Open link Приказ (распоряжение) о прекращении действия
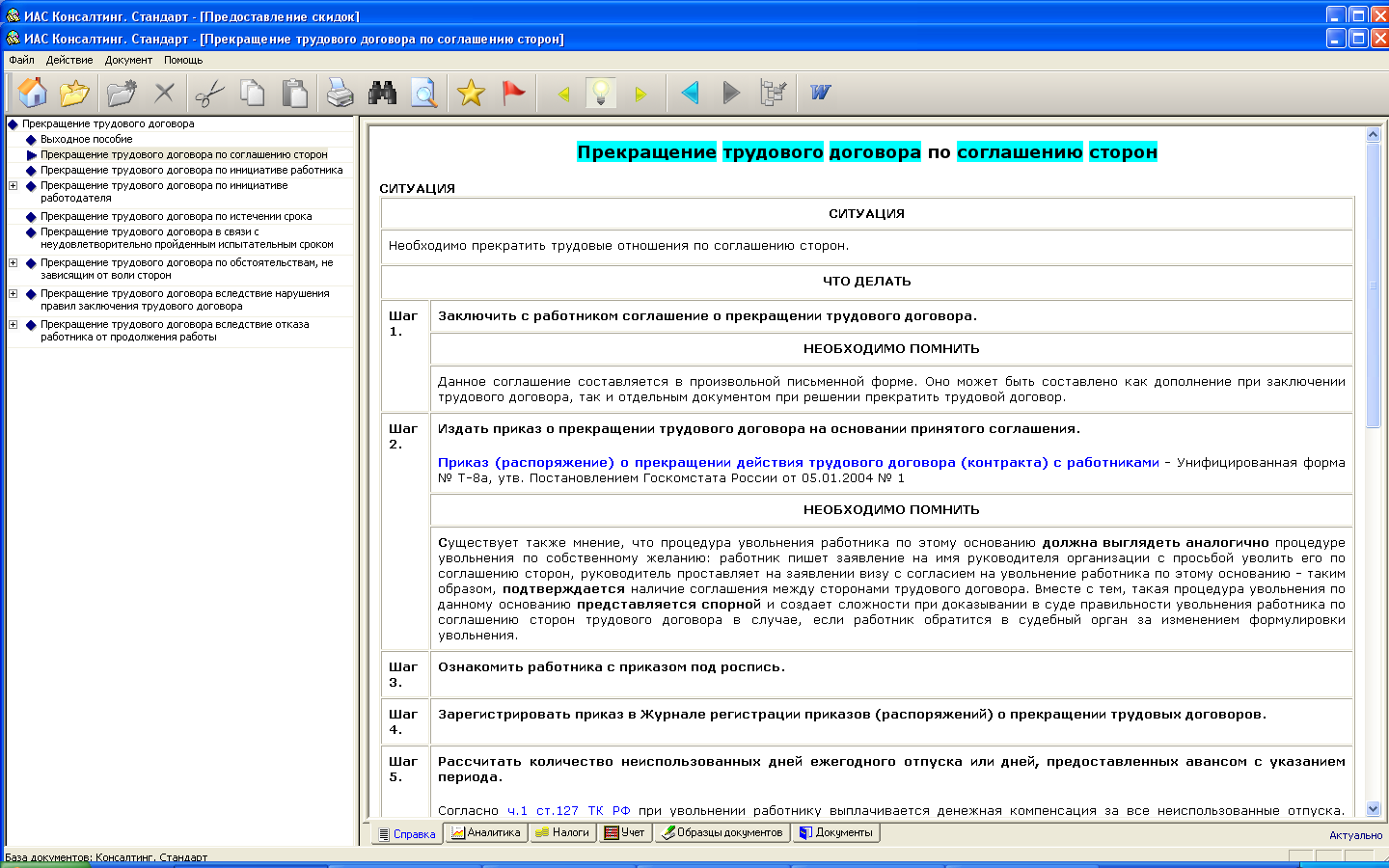 point(799,462)
